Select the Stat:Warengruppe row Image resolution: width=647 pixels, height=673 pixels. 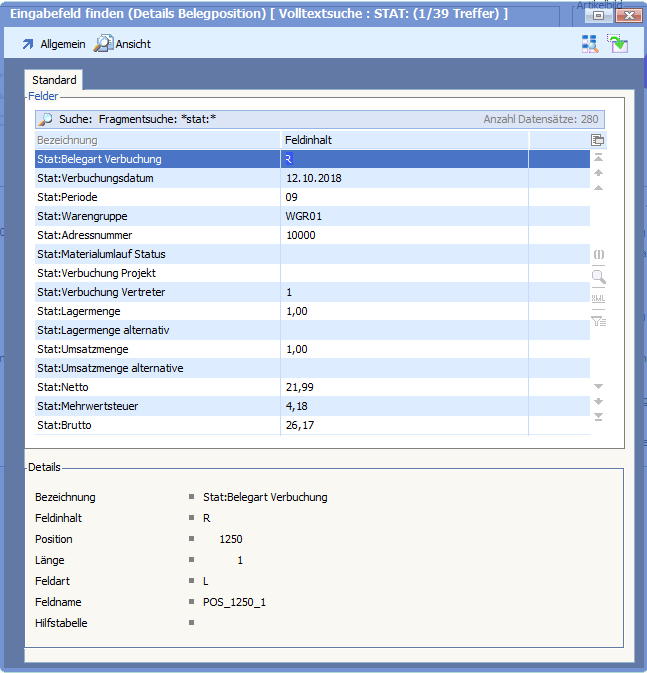click(157, 216)
